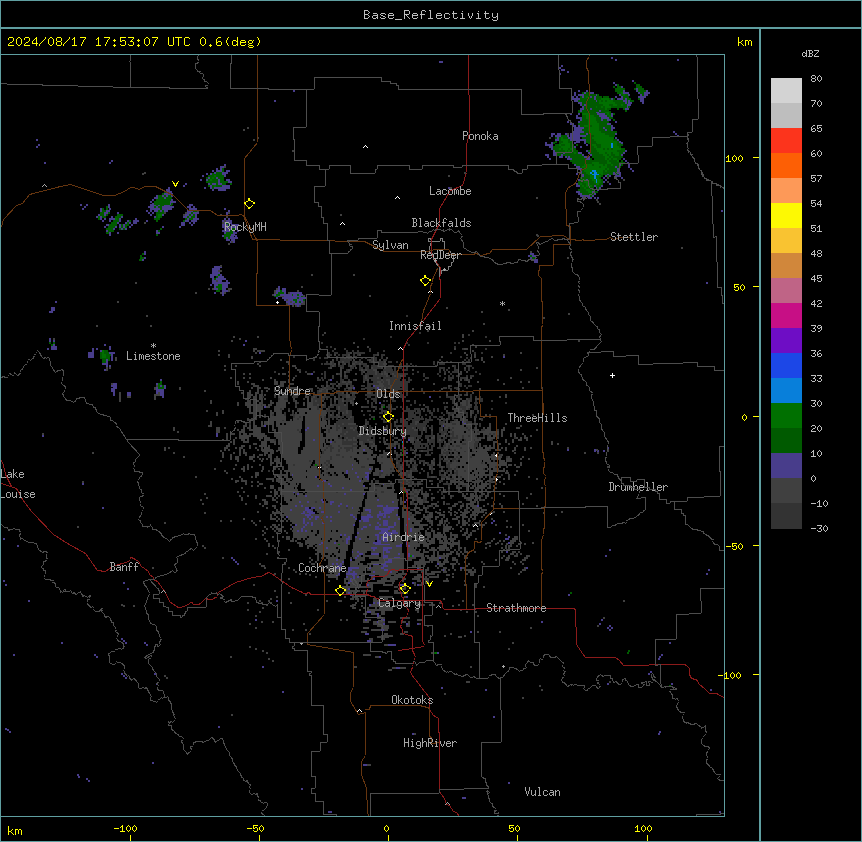Click the asterisk marker above Limestone

[x=153, y=346]
